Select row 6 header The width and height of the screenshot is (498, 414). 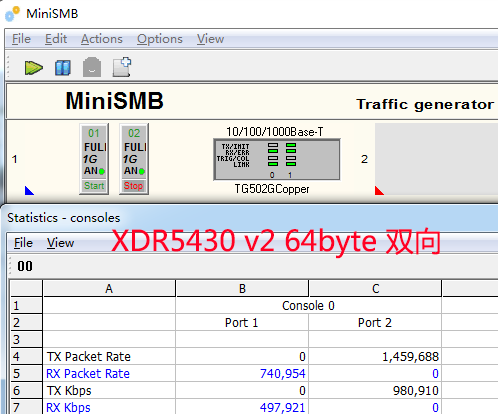point(26,390)
